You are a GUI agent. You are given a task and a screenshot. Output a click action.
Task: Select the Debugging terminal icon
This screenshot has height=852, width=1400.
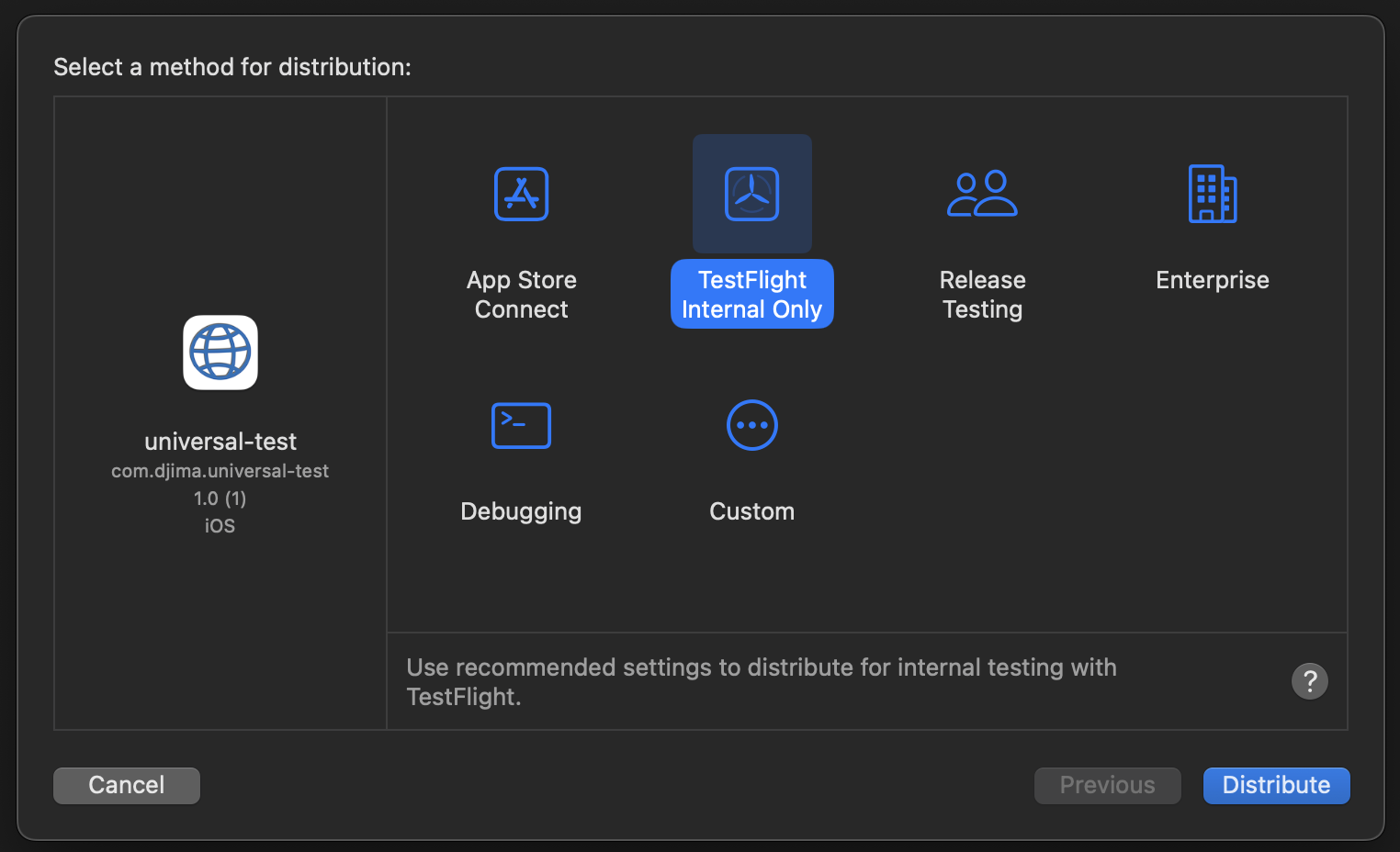pos(521,425)
